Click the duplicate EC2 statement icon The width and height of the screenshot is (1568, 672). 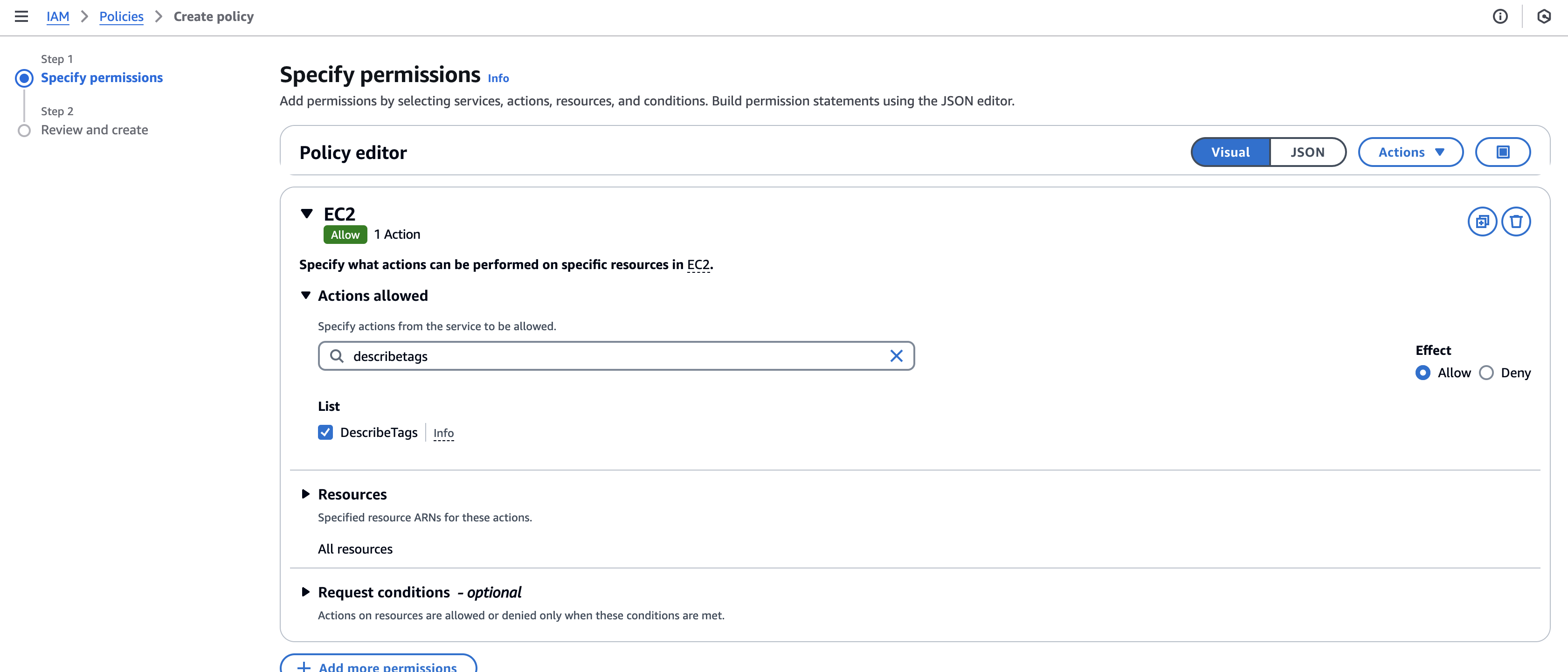pos(1482,222)
